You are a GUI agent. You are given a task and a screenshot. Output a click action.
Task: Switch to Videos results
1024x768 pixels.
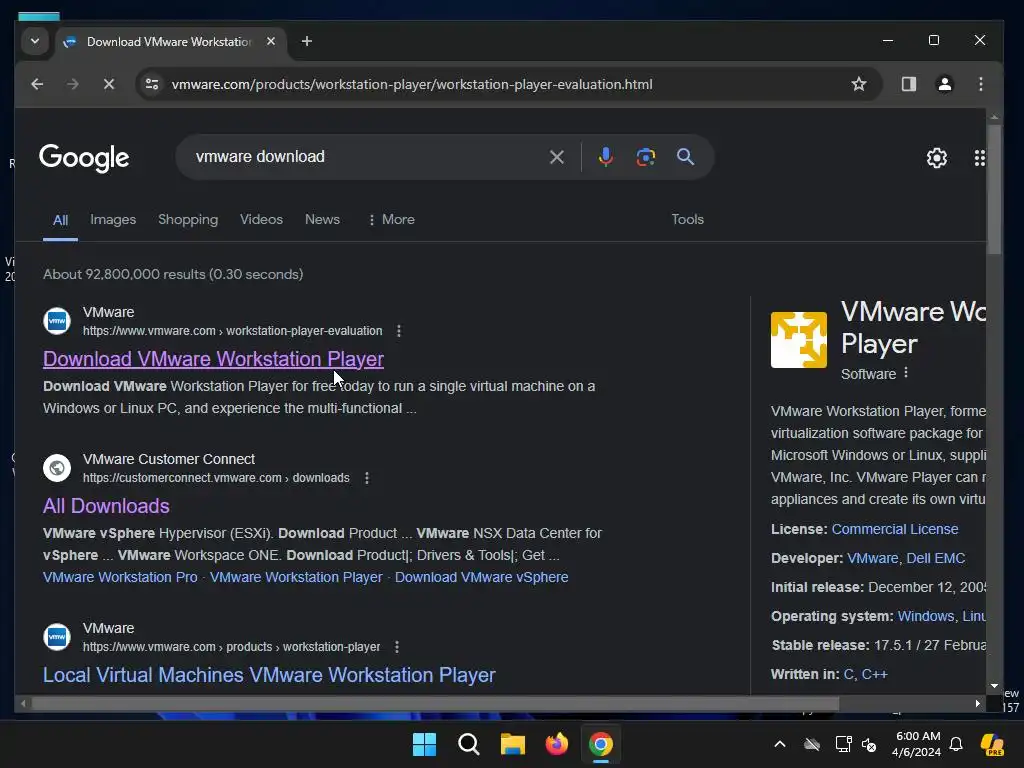tap(261, 219)
